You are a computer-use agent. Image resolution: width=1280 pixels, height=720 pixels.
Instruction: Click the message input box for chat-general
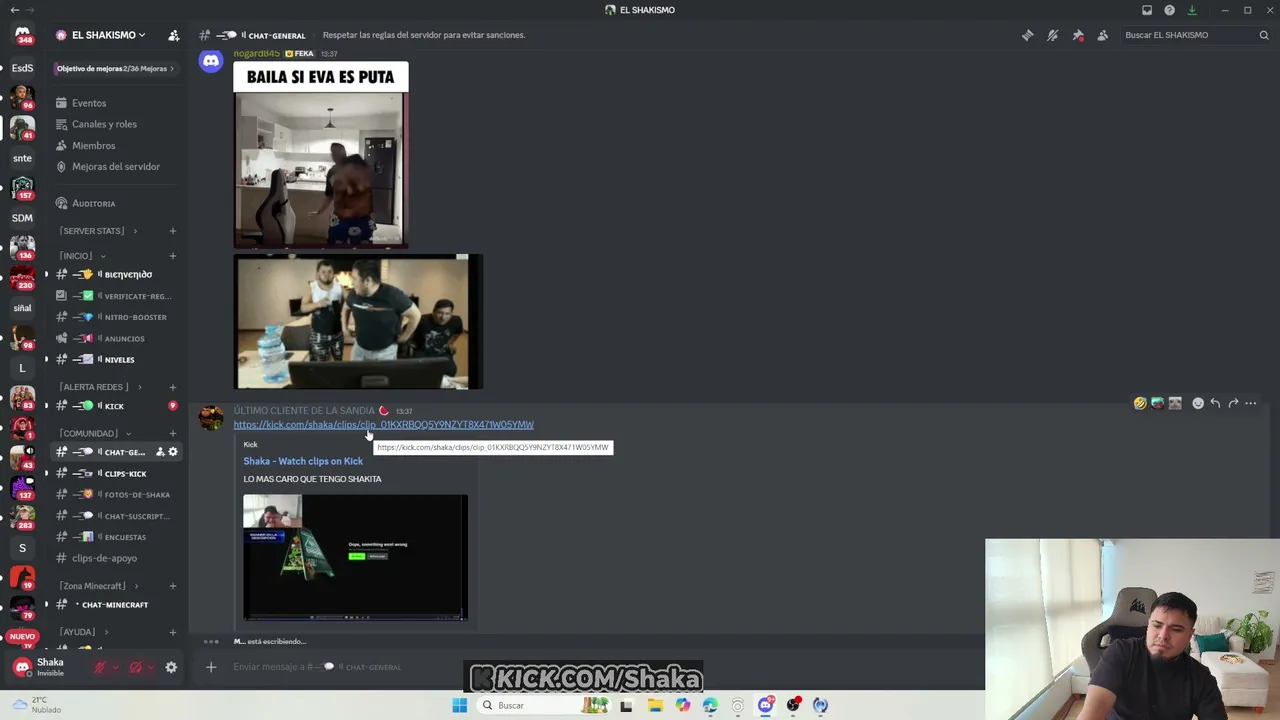coord(590,667)
